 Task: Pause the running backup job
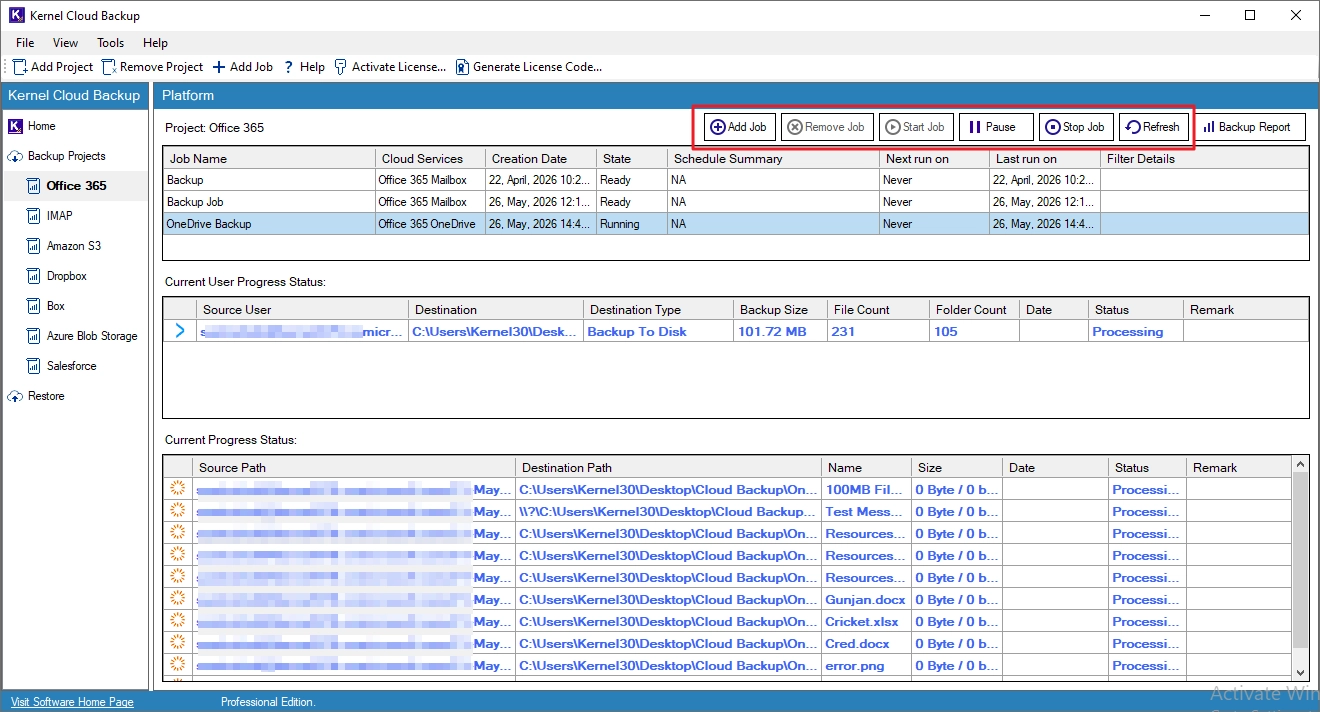(996, 127)
